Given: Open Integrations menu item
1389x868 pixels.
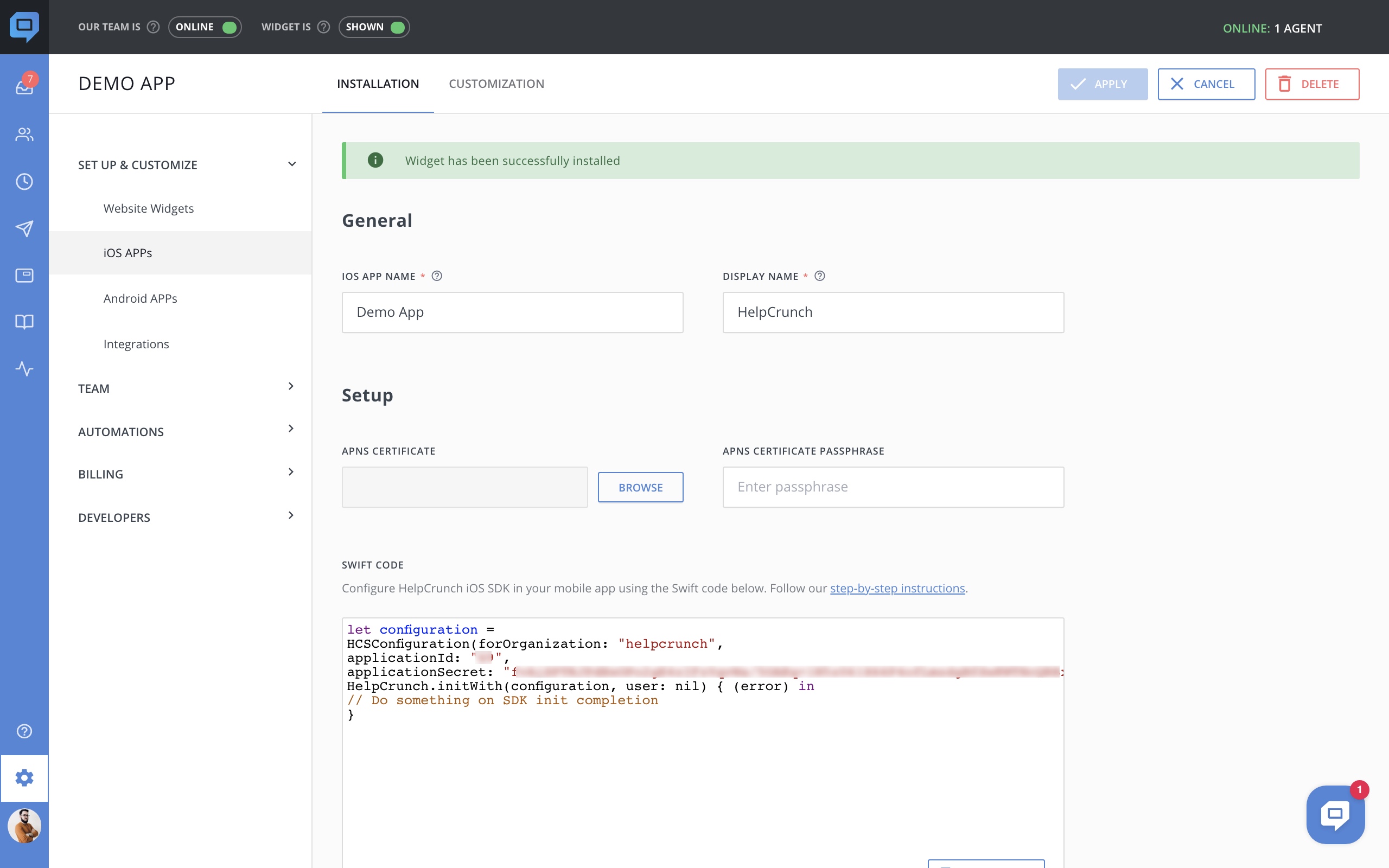Looking at the screenshot, I should click(x=136, y=344).
